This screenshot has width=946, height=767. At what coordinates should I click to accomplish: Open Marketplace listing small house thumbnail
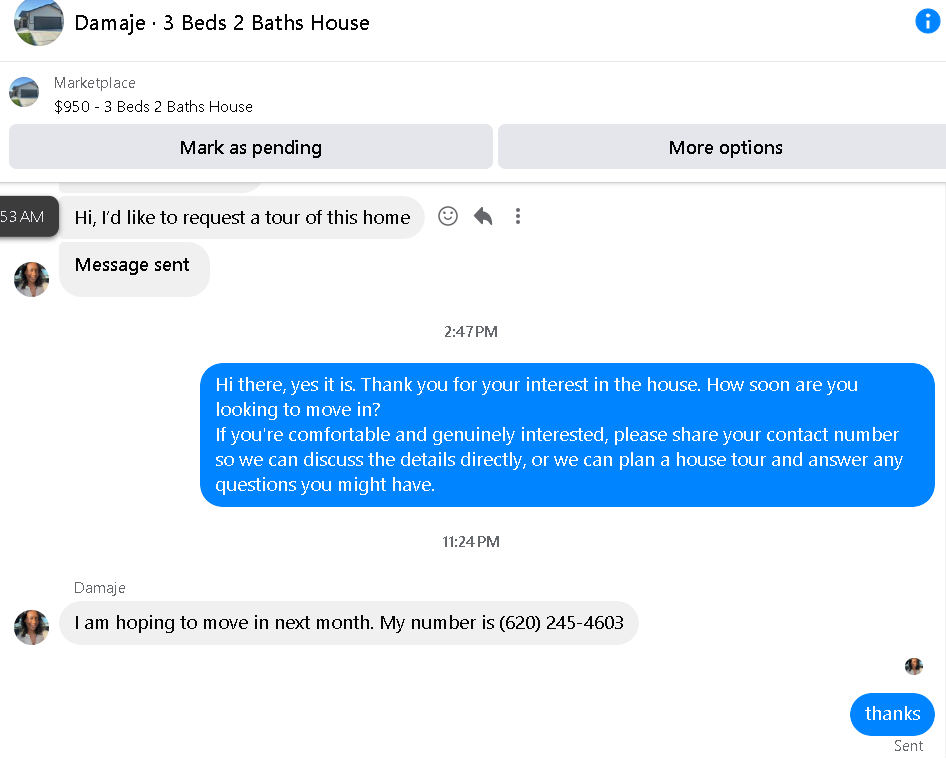click(x=24, y=92)
